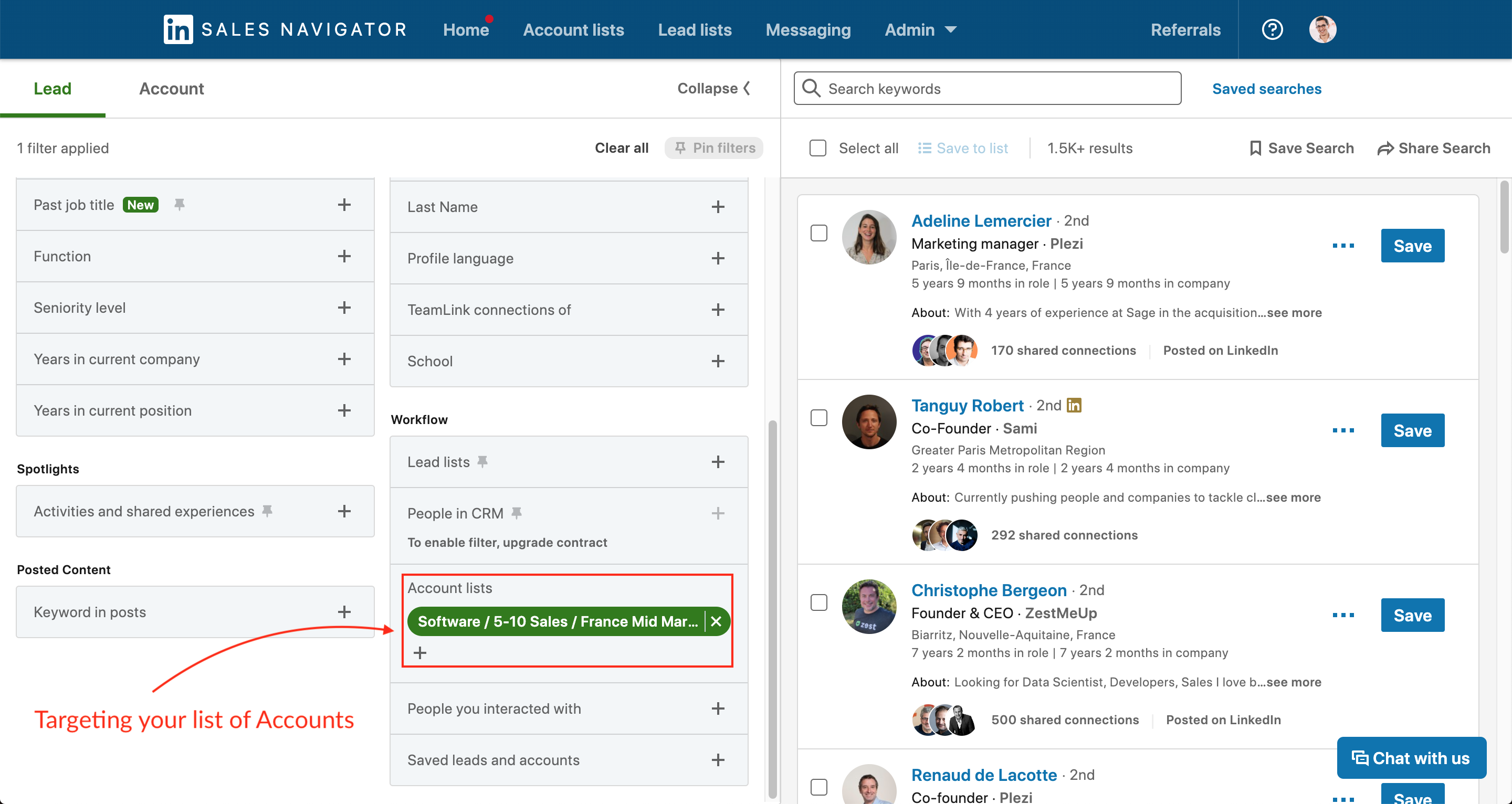Screen dimensions: 1512x804
Task: Click the Clear all filters link
Action: [x=622, y=148]
